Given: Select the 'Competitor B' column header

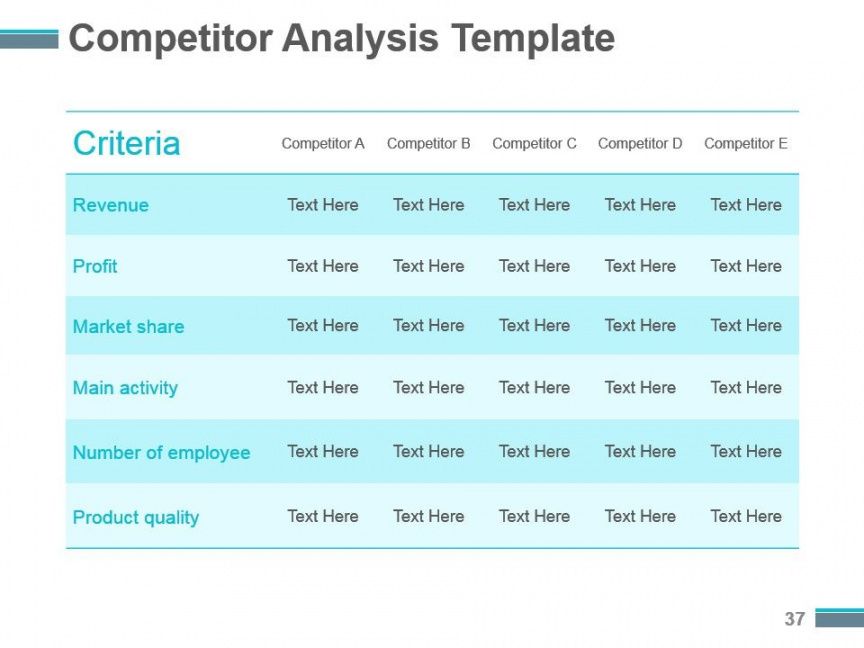Looking at the screenshot, I should (428, 144).
